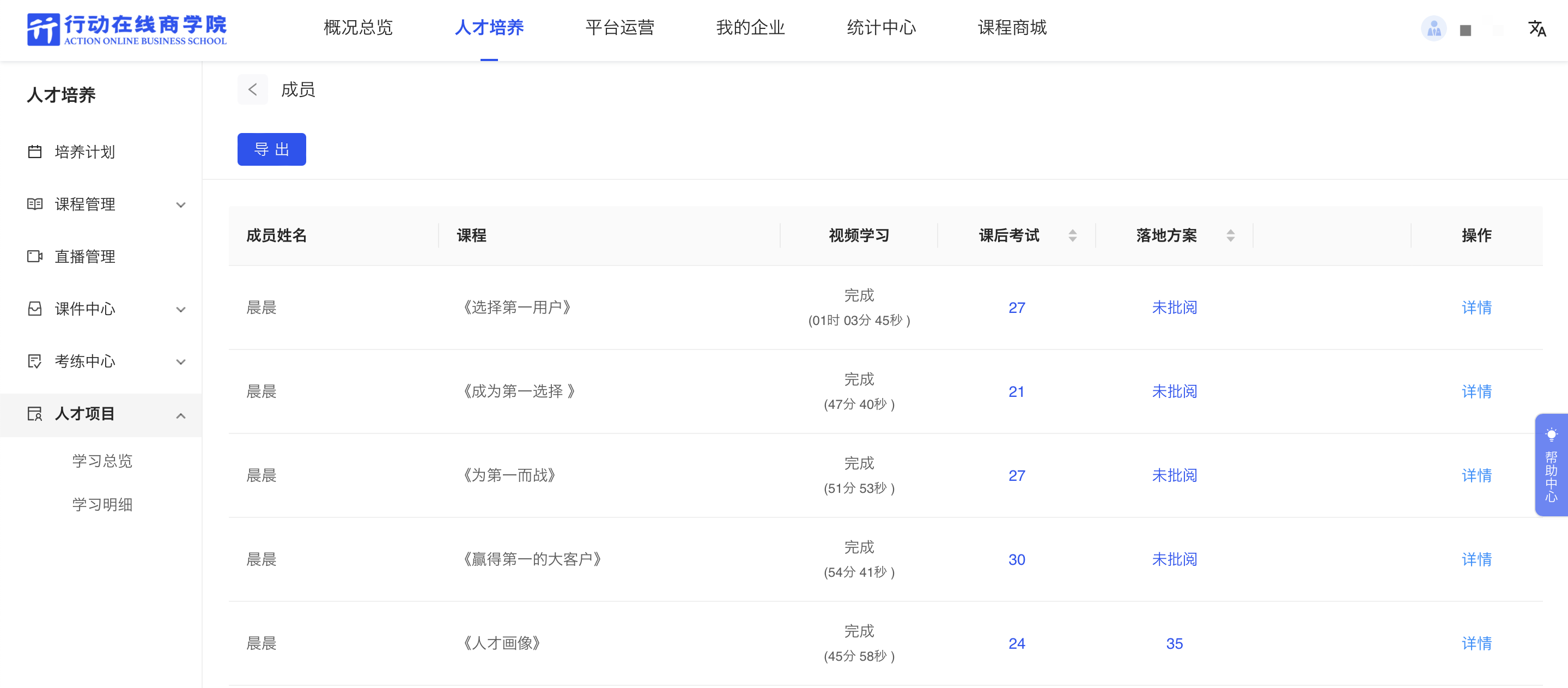Sort by 落地方案 column arrows
The height and width of the screenshot is (688, 1568).
click(x=1230, y=235)
